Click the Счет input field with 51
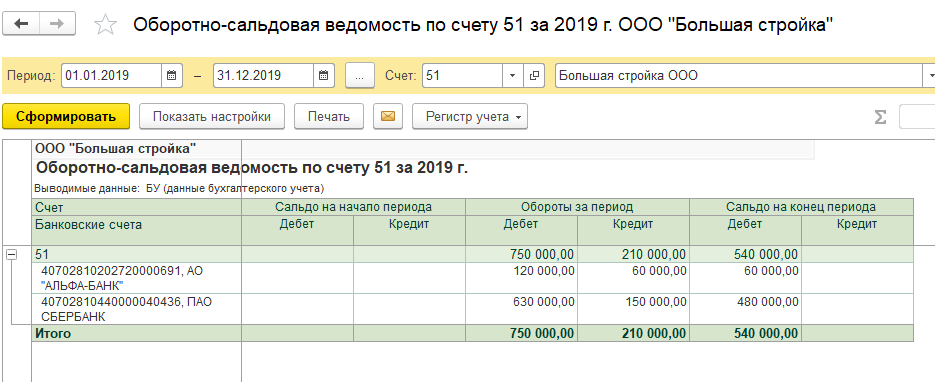935x382 pixels. pos(463,76)
